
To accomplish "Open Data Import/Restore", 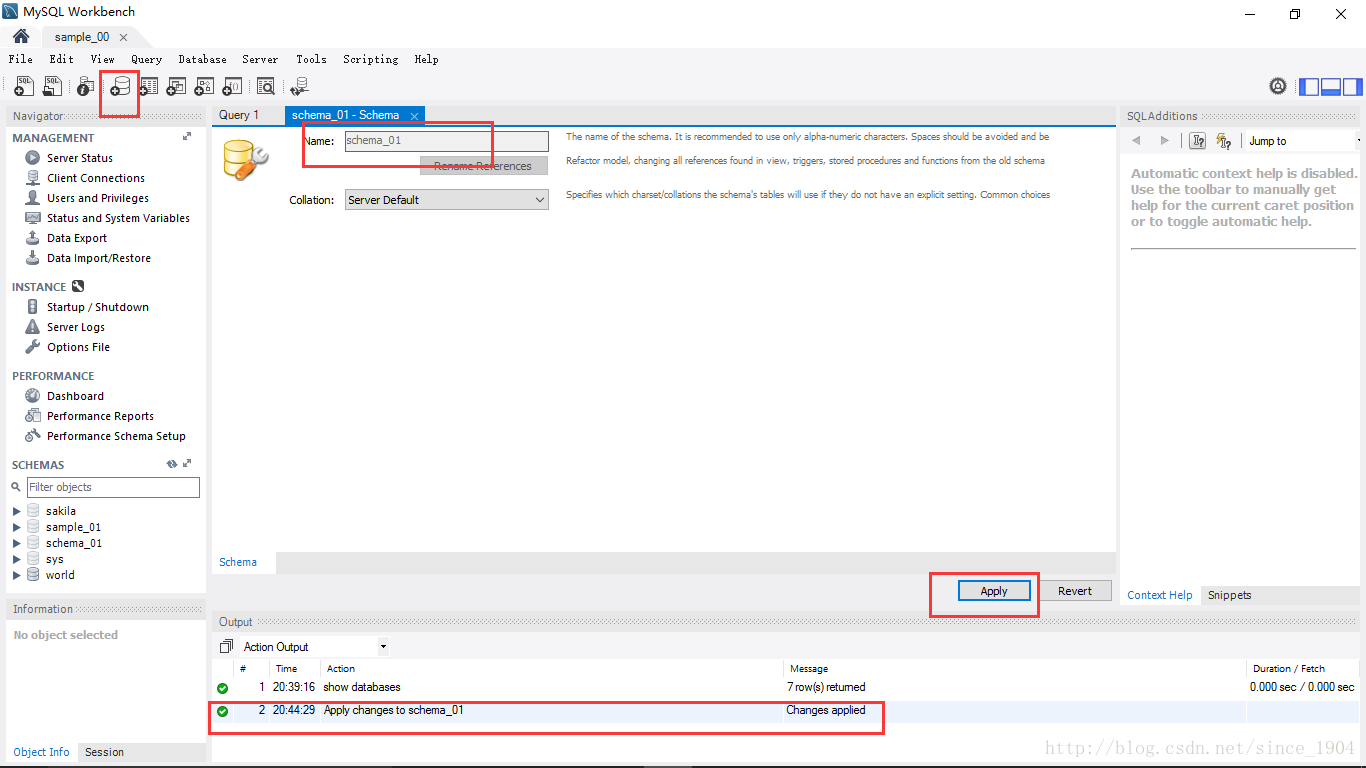I will 98,258.
